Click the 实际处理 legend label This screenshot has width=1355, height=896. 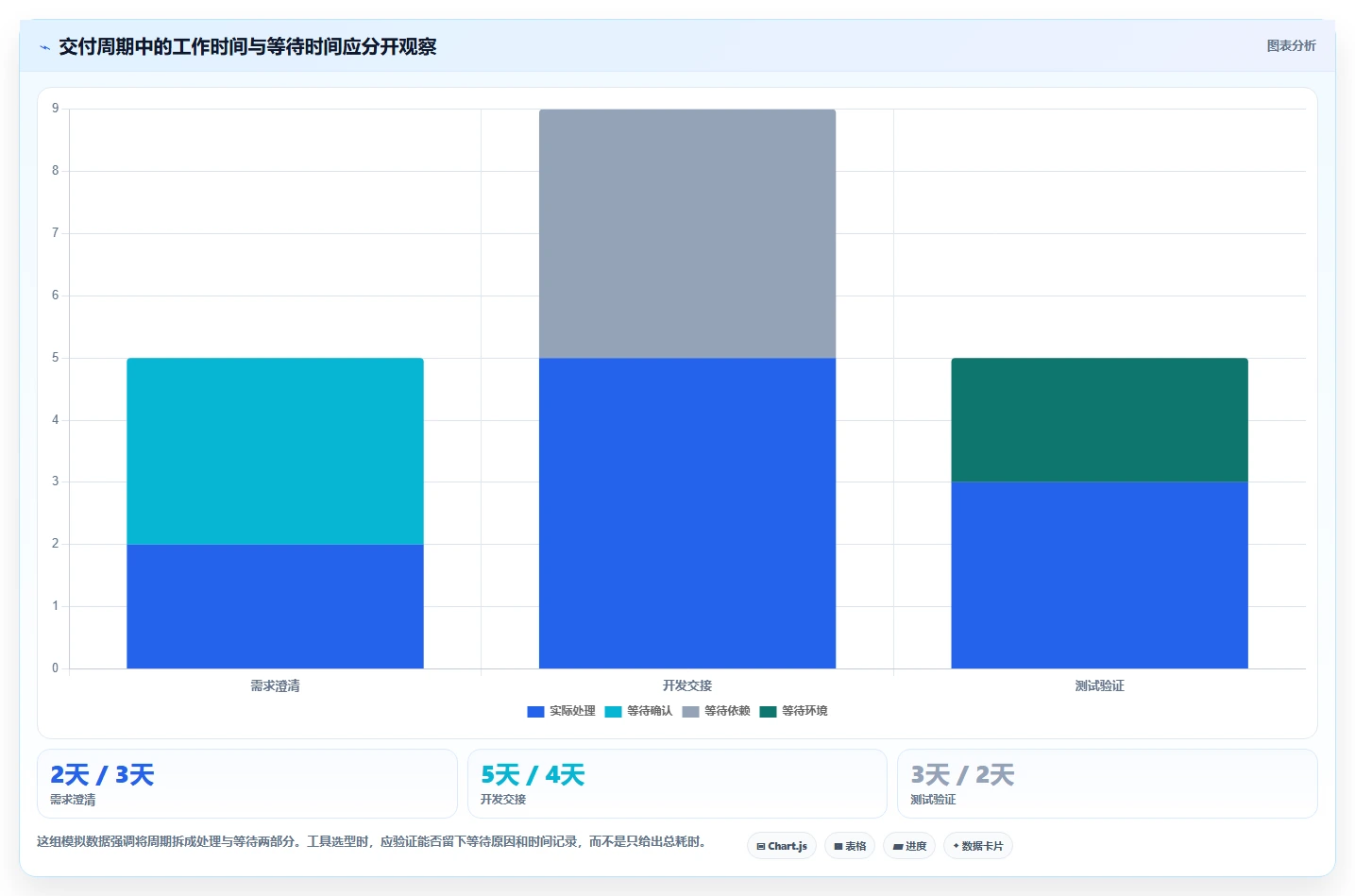coord(572,711)
